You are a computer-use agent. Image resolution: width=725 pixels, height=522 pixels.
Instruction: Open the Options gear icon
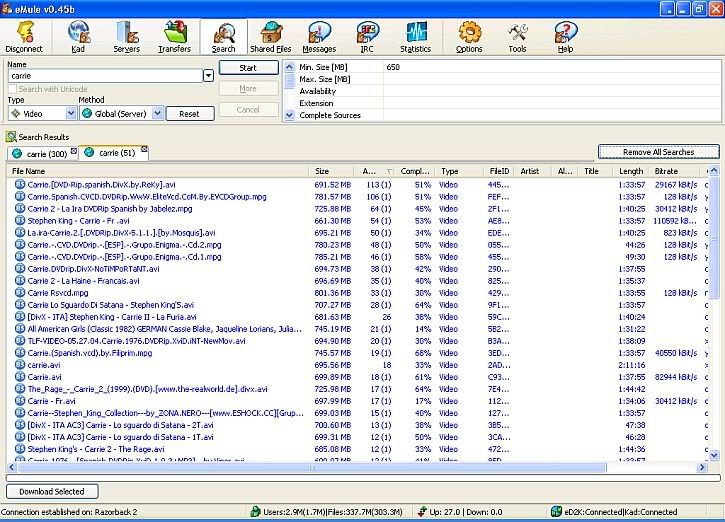tap(469, 37)
